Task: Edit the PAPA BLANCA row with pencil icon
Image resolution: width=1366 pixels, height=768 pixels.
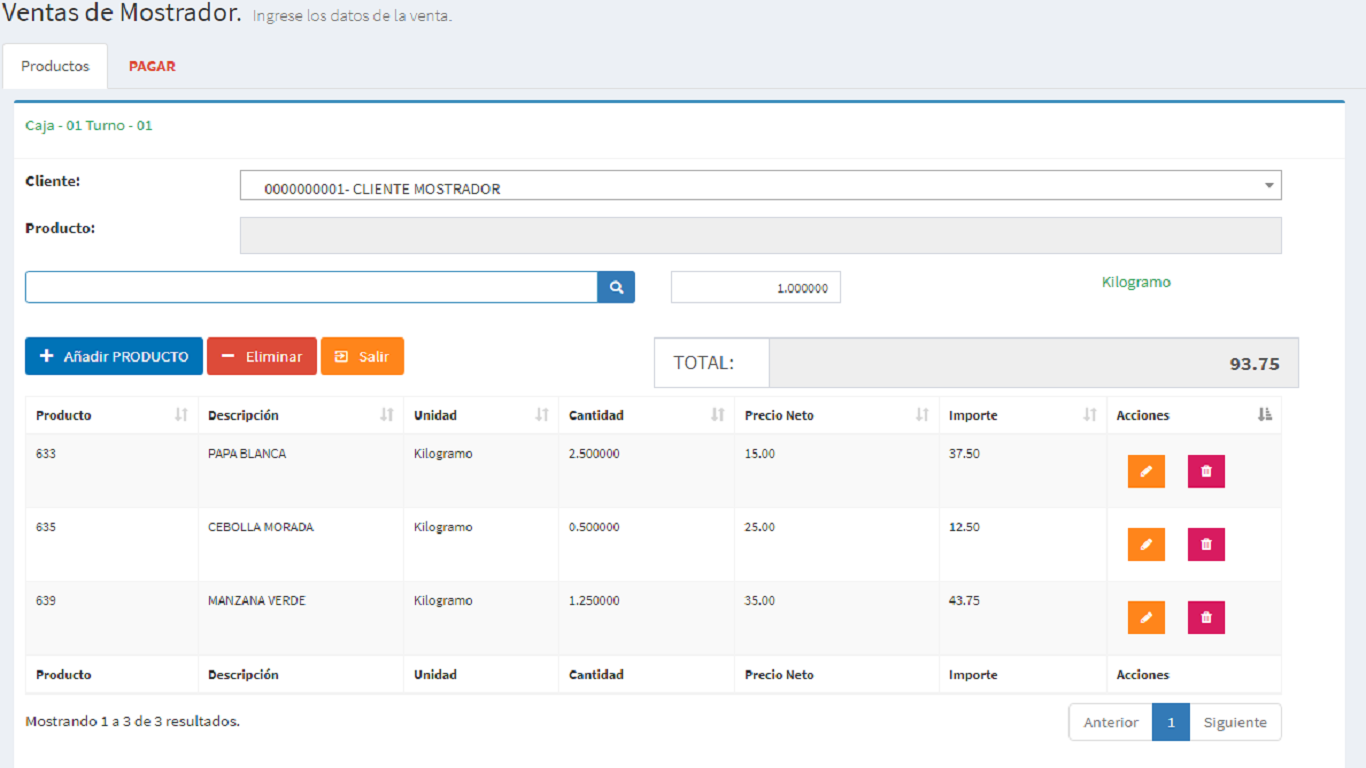Action: pos(1146,471)
